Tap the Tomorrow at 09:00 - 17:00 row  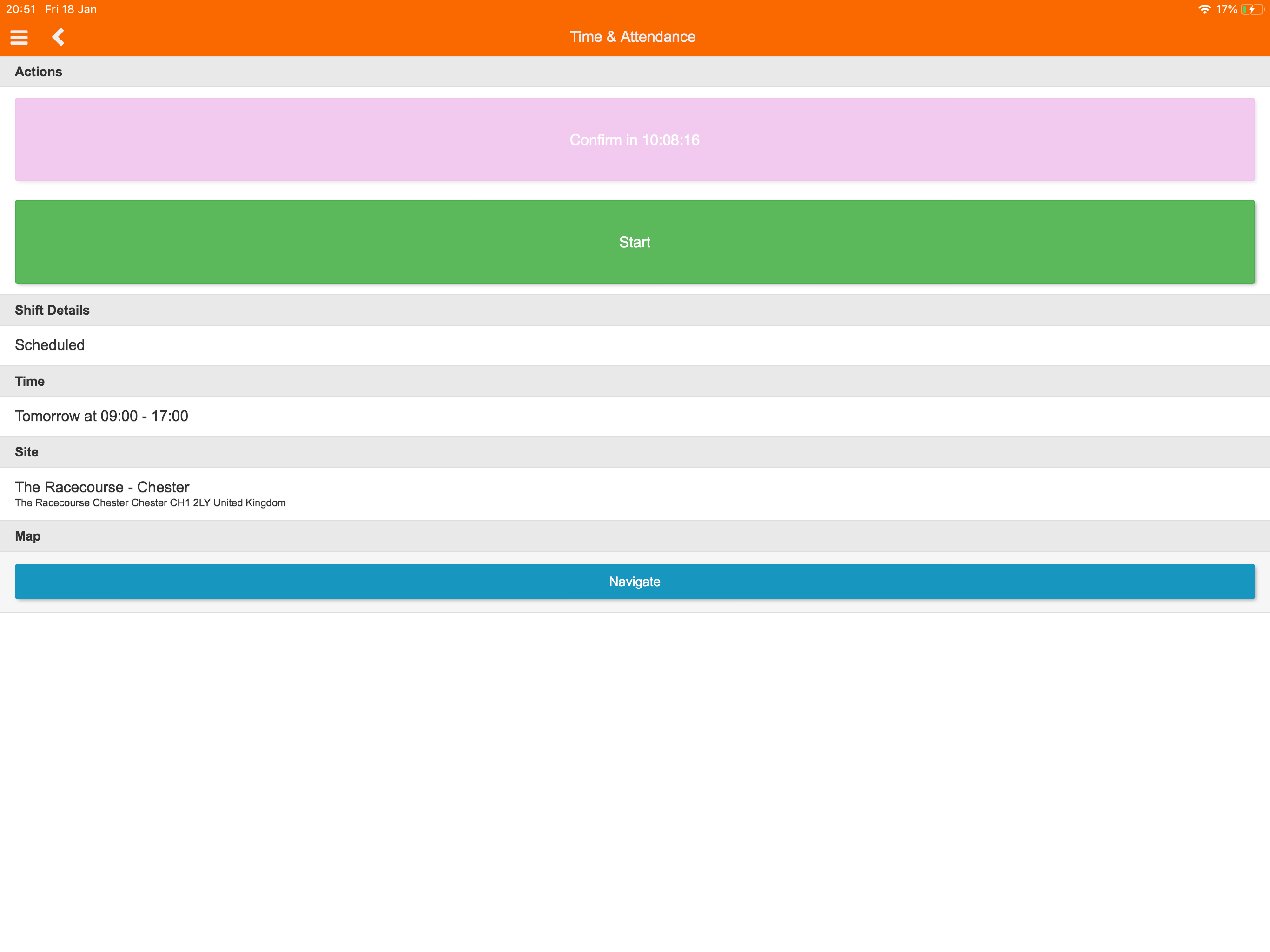102,416
